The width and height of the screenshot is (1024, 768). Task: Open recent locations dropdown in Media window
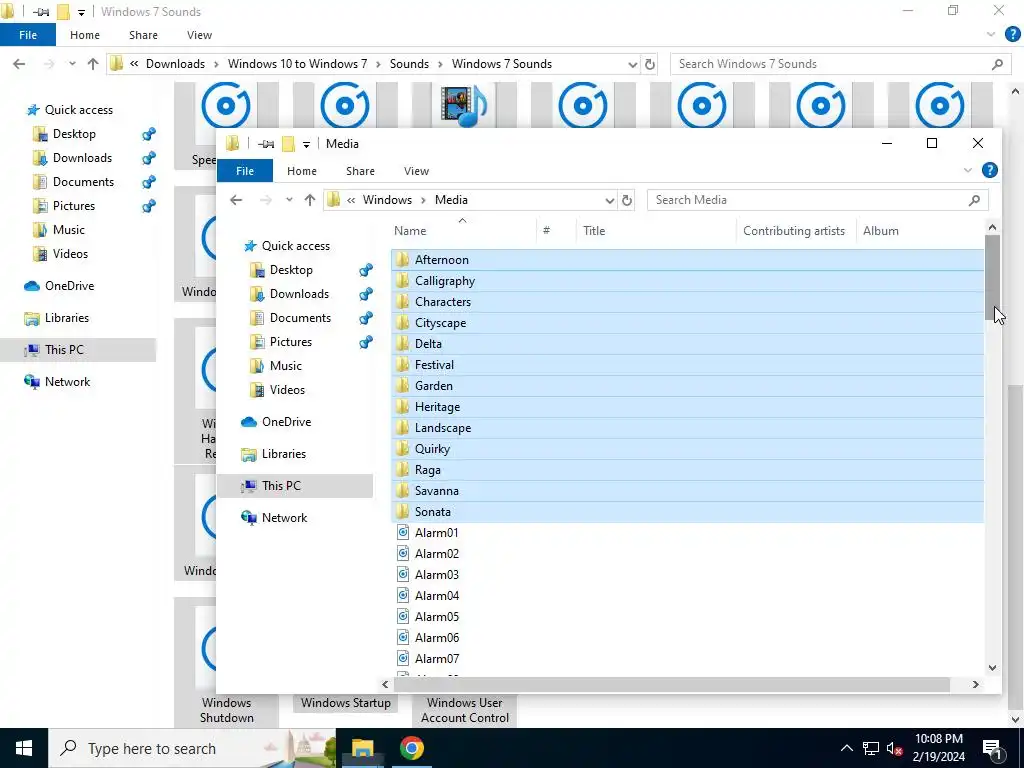(289, 200)
